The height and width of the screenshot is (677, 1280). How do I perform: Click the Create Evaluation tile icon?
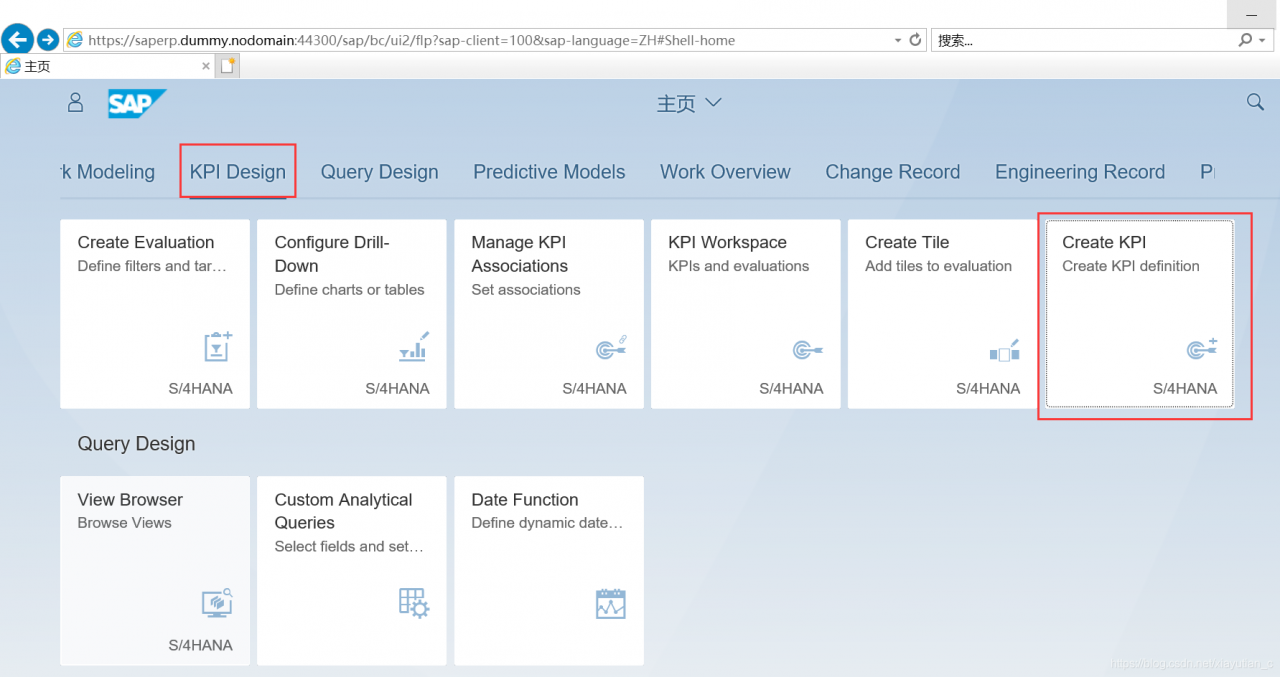[217, 346]
